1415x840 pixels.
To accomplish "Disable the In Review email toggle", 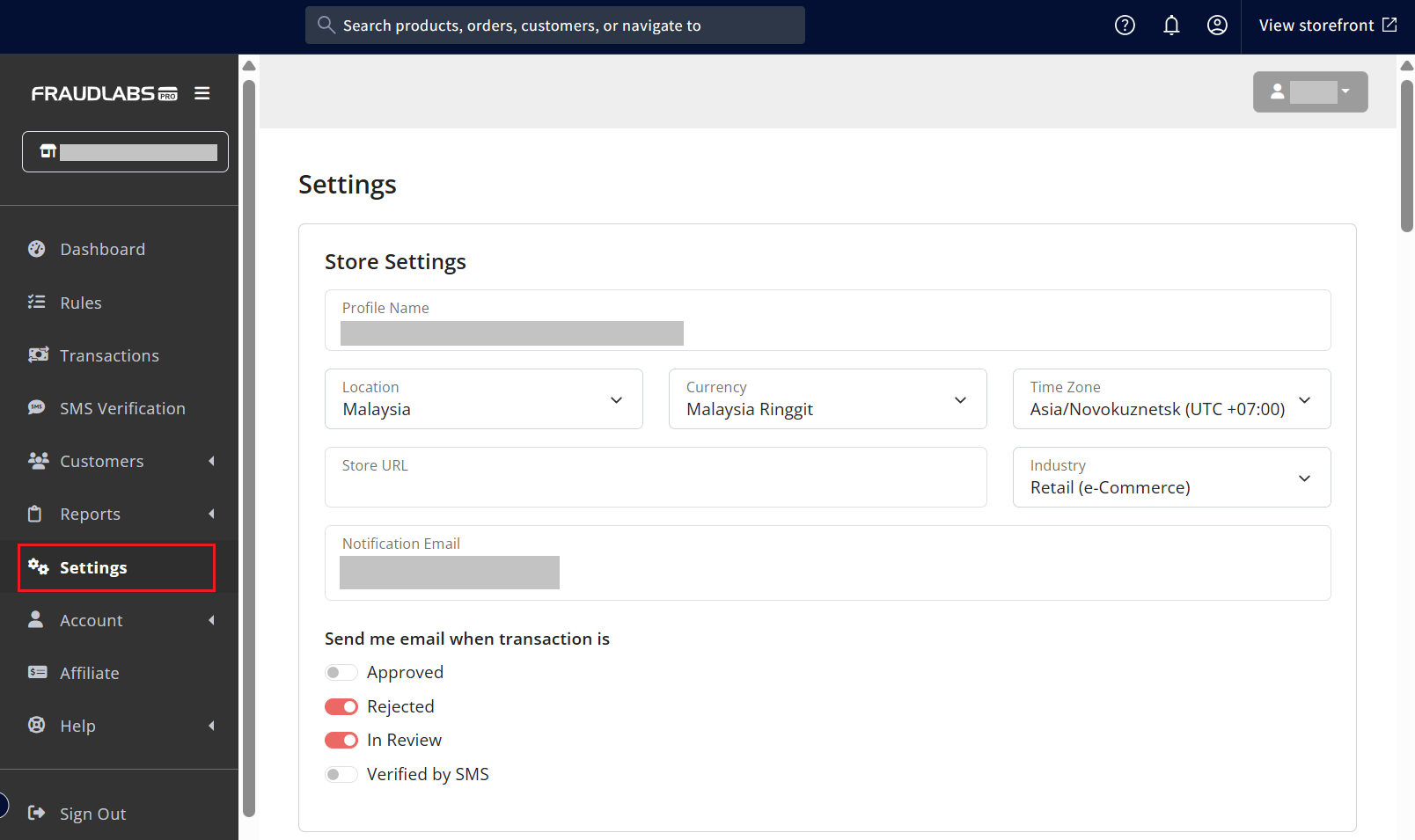I will click(341, 741).
